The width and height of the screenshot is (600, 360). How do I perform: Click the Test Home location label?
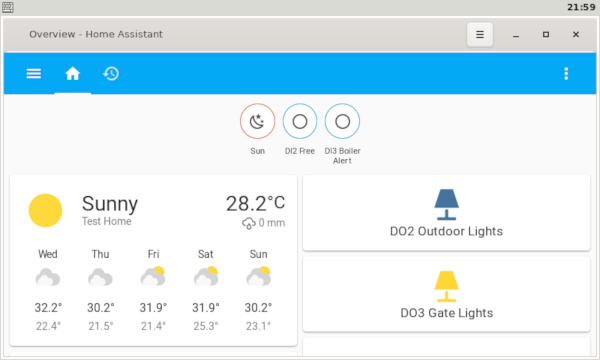coord(106,221)
